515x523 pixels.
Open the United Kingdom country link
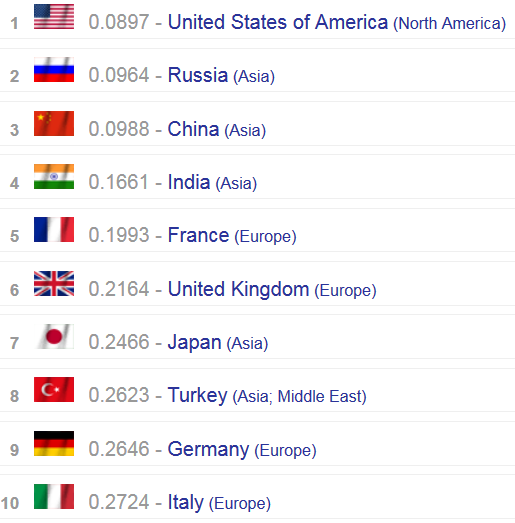click(x=238, y=289)
